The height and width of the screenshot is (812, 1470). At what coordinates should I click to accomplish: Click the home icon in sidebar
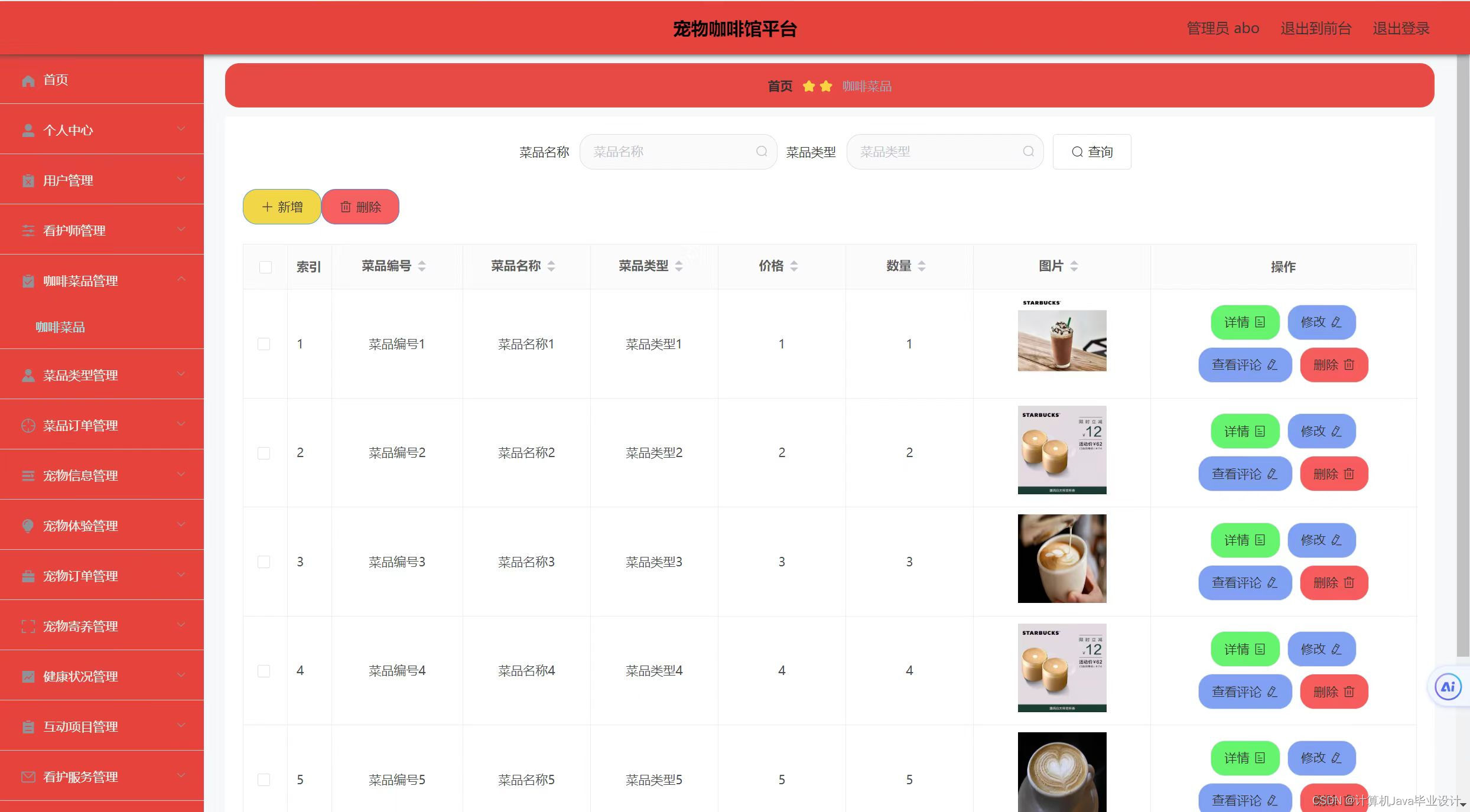[28, 80]
